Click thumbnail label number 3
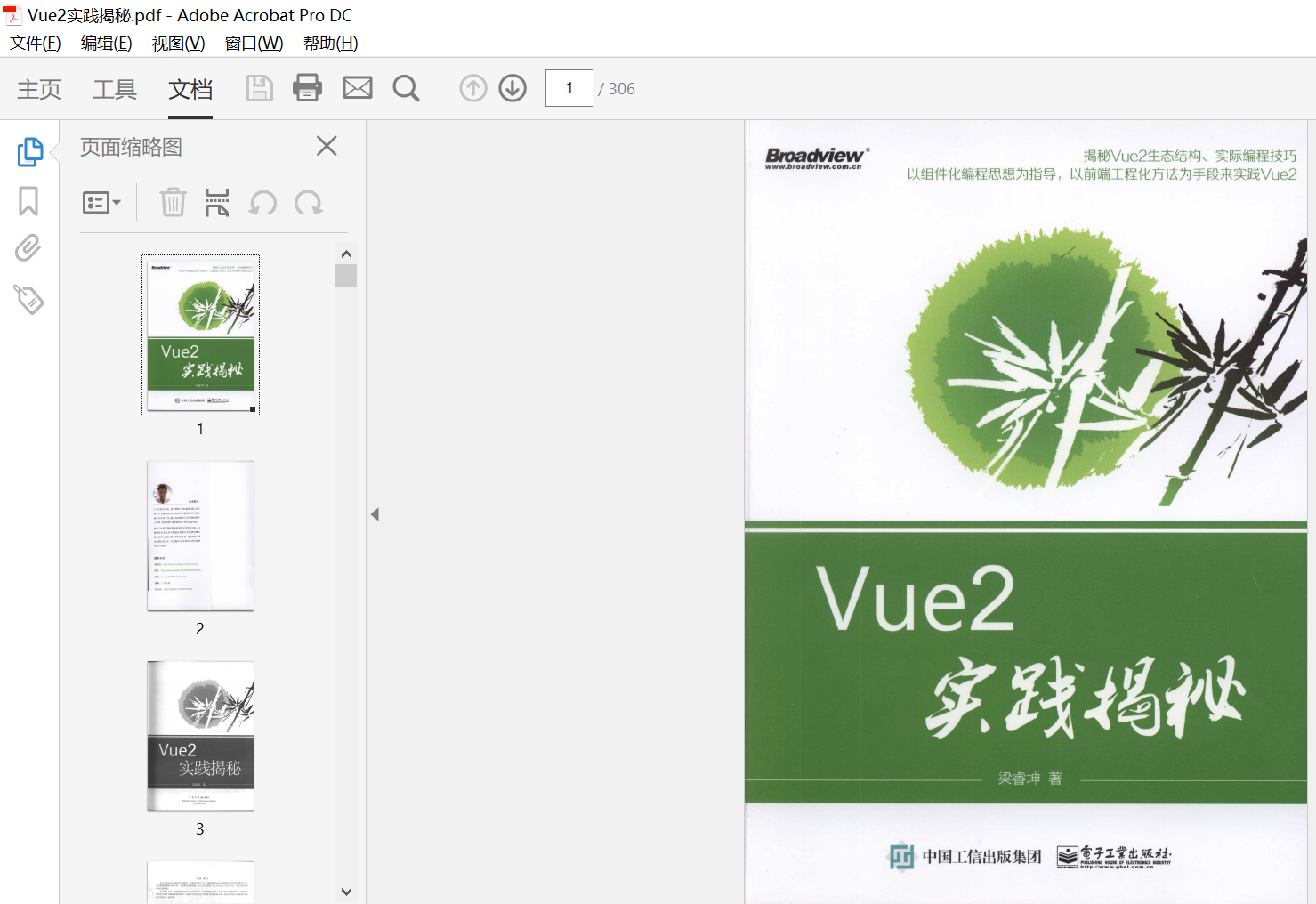The height and width of the screenshot is (904, 1316). [x=200, y=829]
